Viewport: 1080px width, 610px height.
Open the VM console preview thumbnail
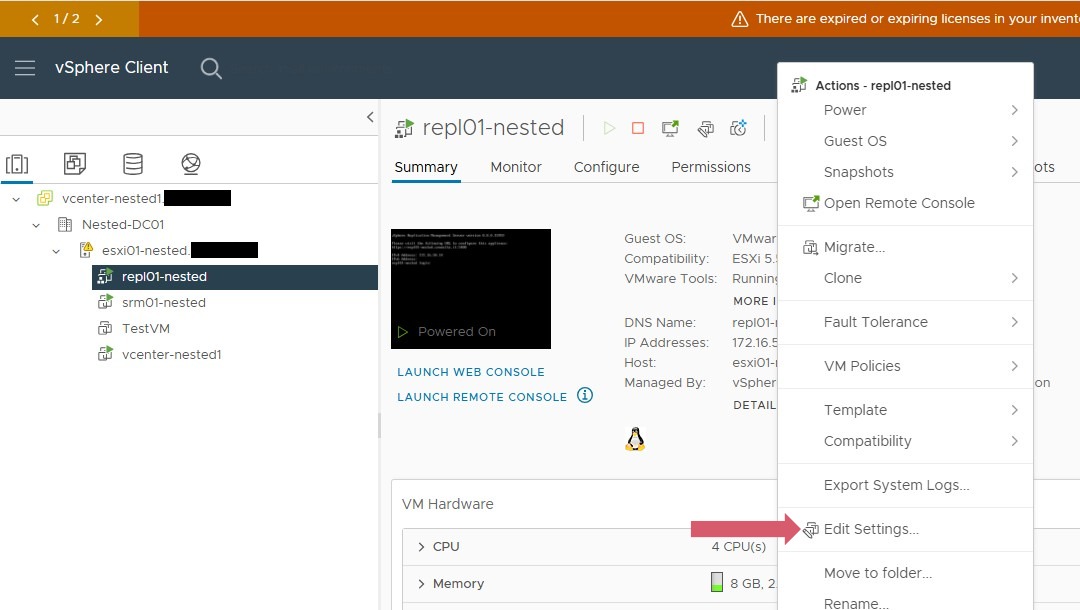pos(471,289)
